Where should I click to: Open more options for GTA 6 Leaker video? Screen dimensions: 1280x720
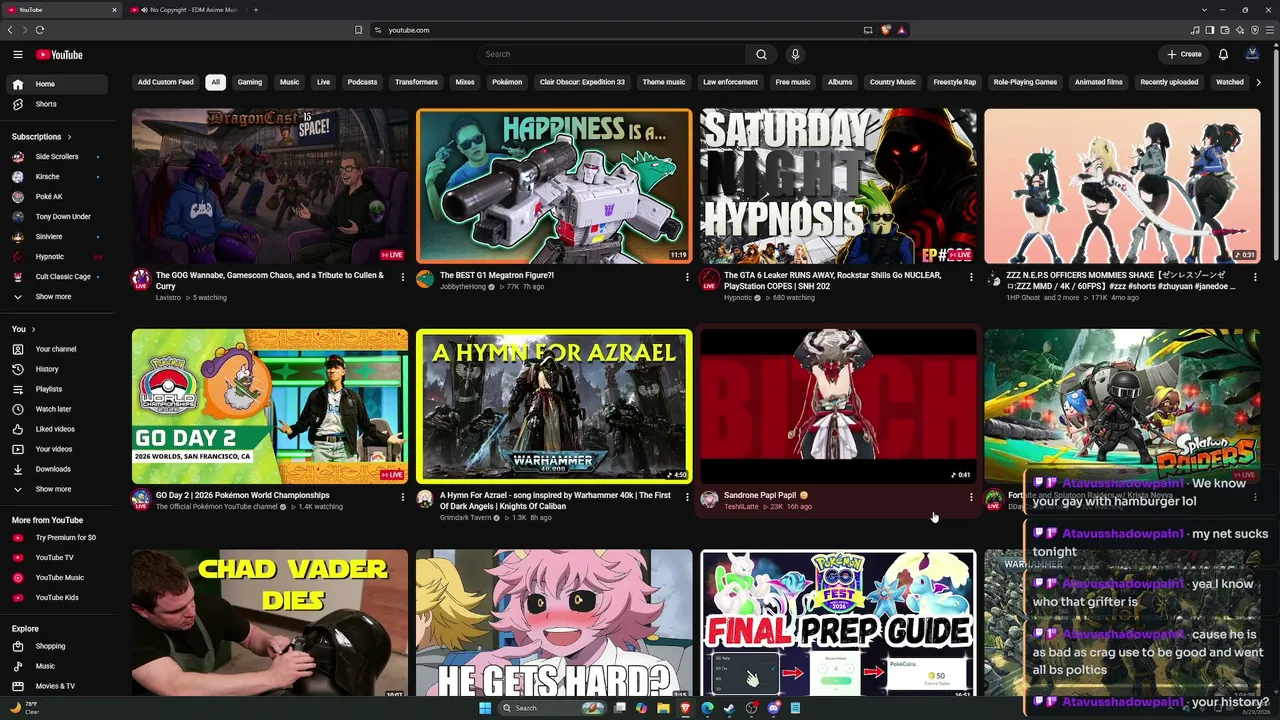(971, 277)
